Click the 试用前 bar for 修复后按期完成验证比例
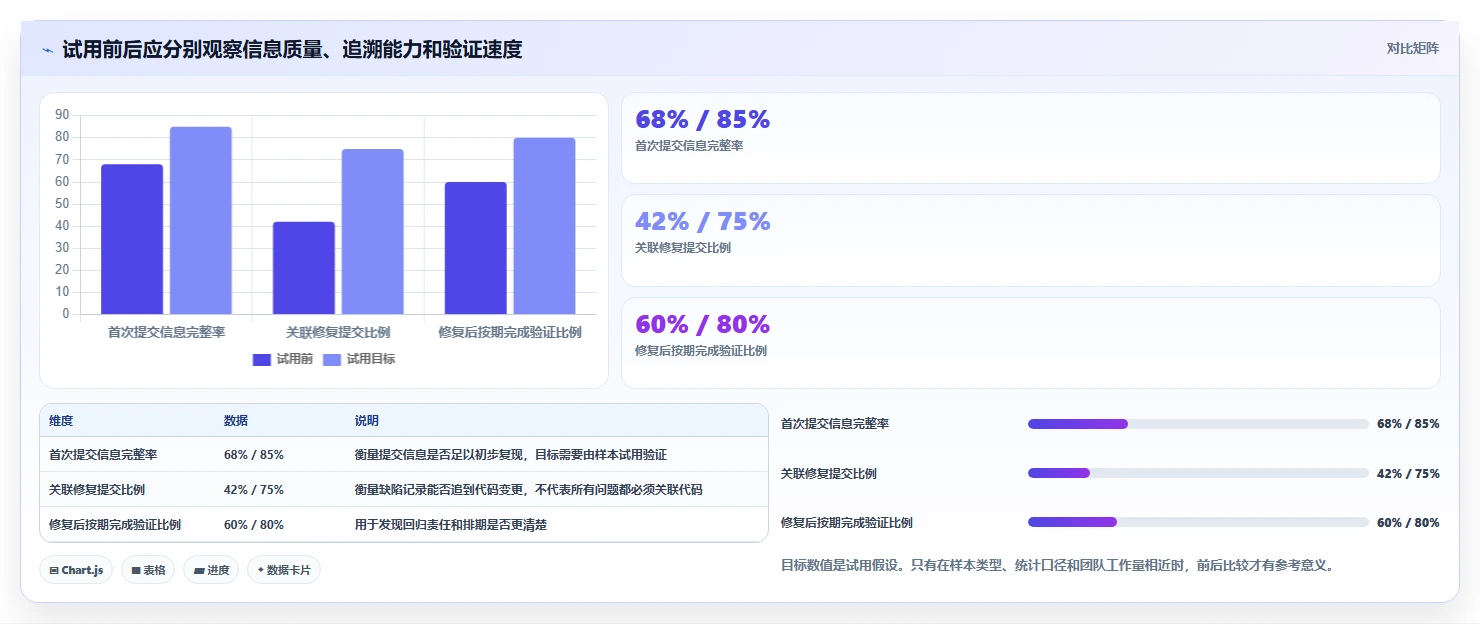This screenshot has width=1480, height=624. (476, 248)
